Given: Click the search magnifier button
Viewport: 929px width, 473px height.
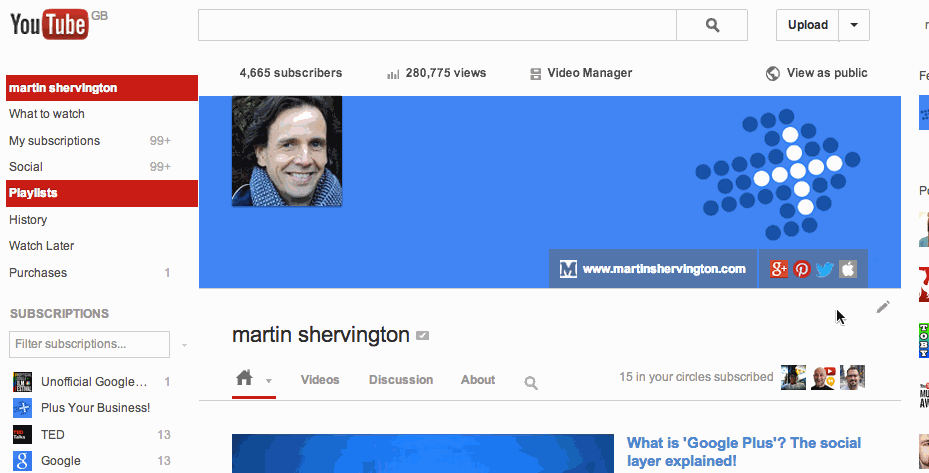Looking at the screenshot, I should coord(712,25).
